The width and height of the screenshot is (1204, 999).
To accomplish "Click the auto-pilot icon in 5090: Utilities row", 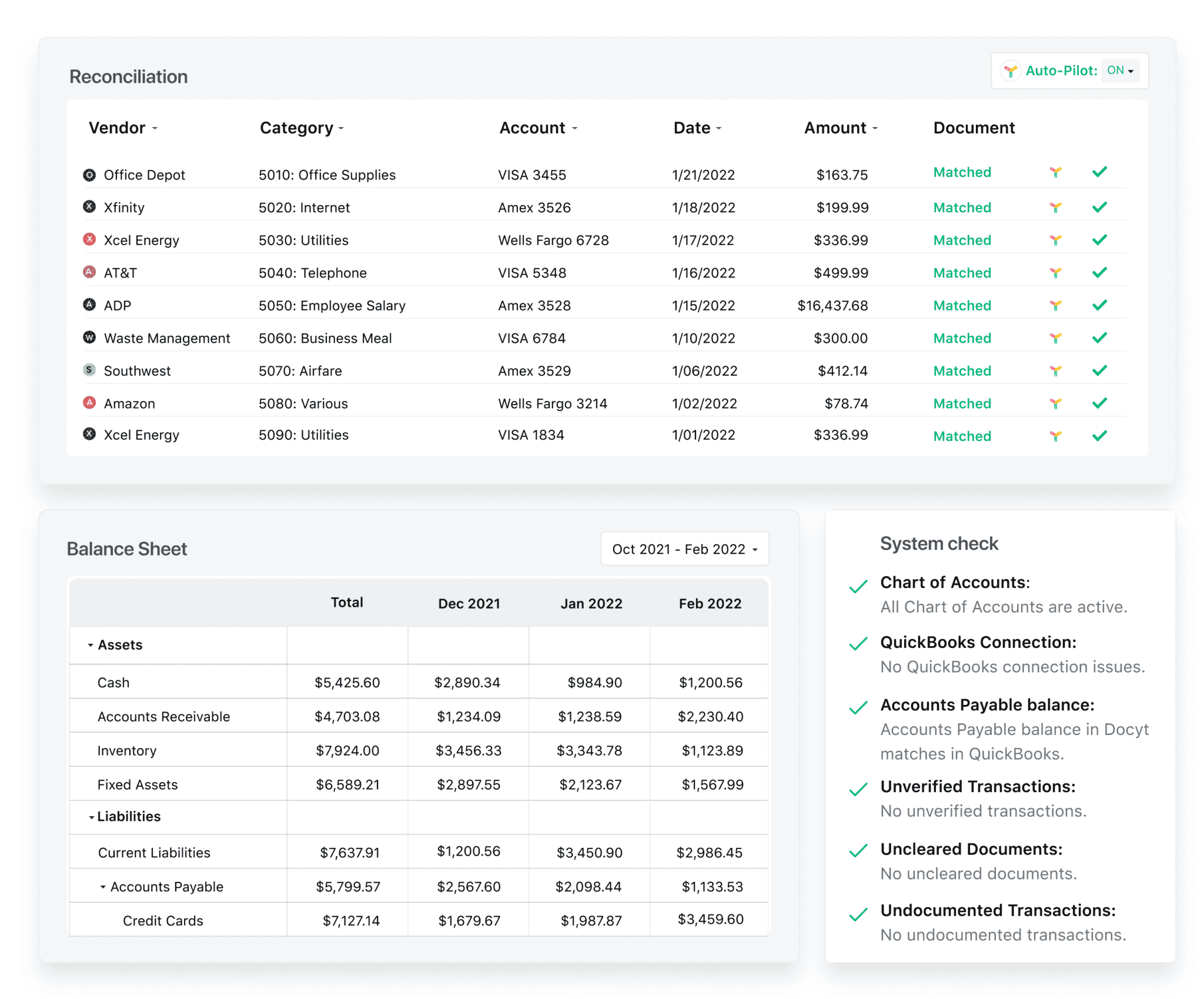I will pos(1056,436).
